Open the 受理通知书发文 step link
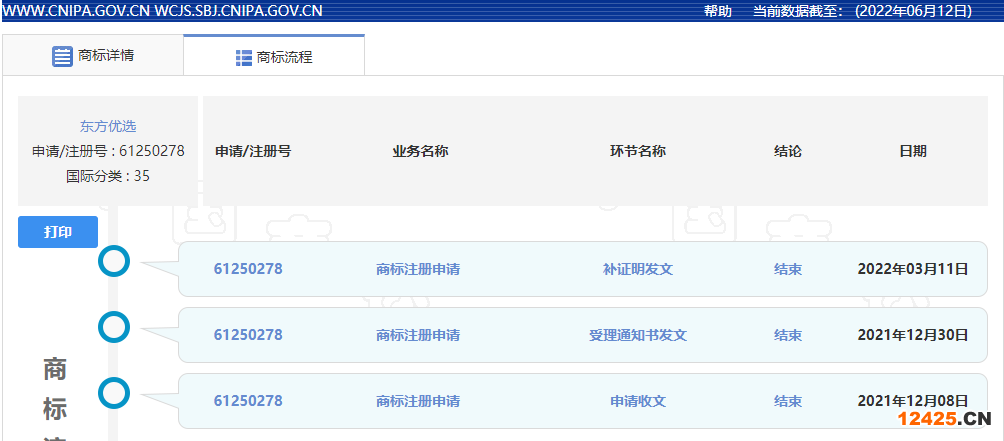Screen dimensions: 1004x441 638,335
